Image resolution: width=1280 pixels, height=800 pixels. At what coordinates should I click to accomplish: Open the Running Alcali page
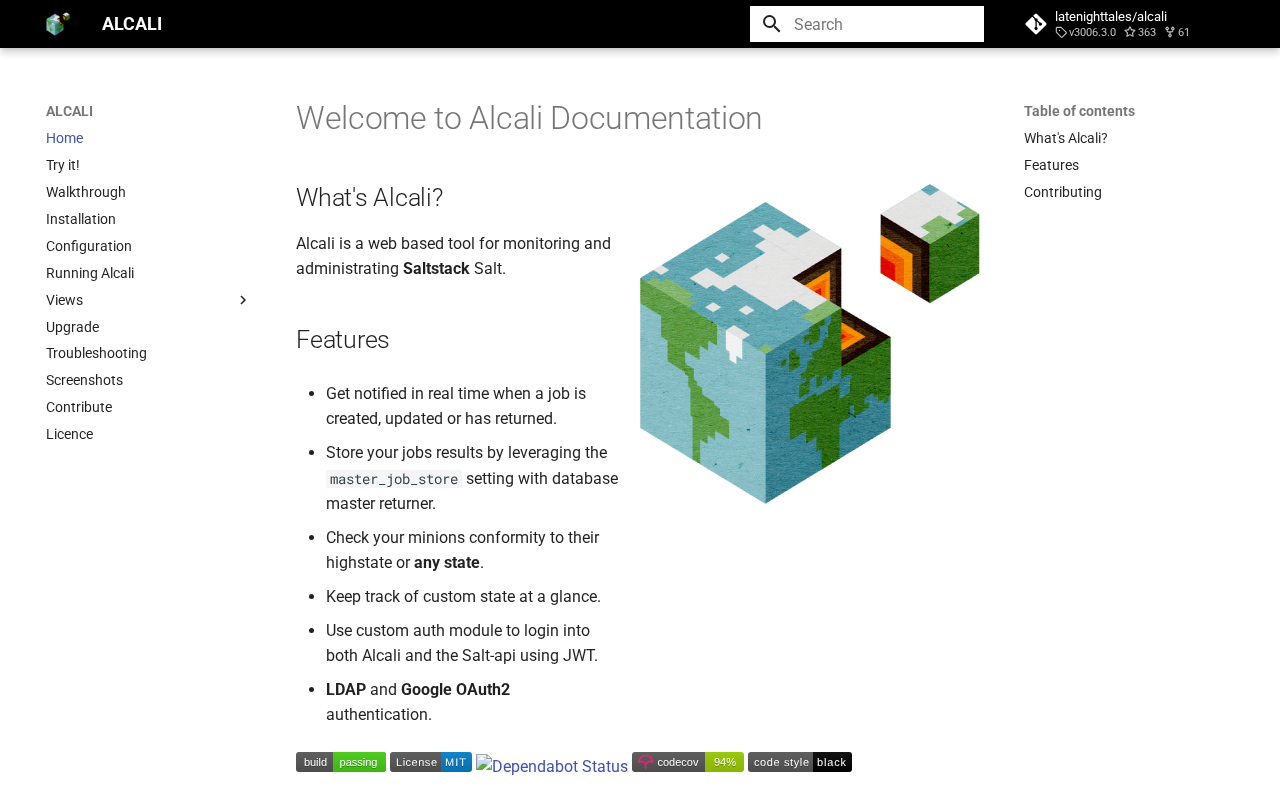90,273
